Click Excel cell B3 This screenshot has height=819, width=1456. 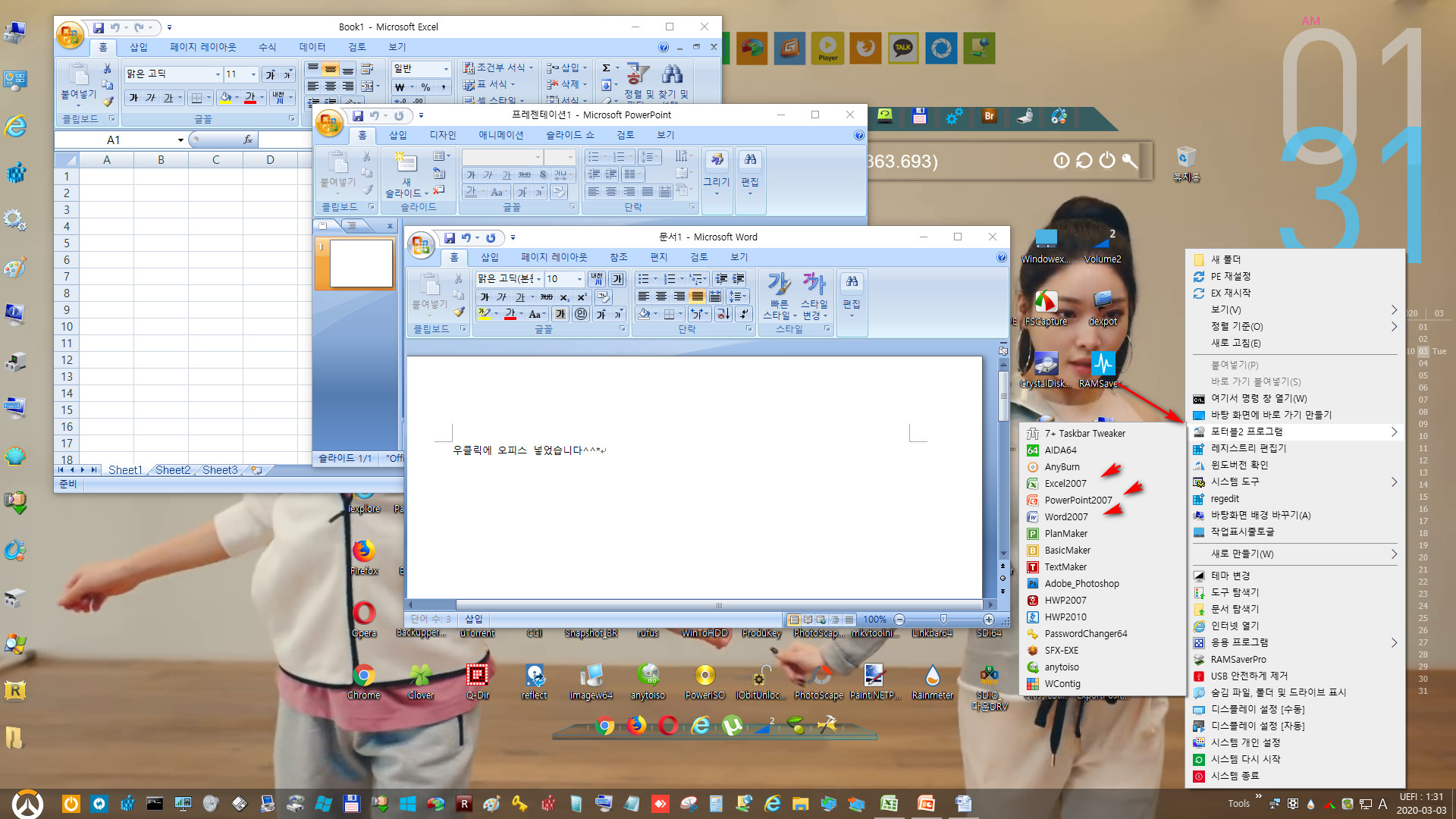click(x=161, y=210)
